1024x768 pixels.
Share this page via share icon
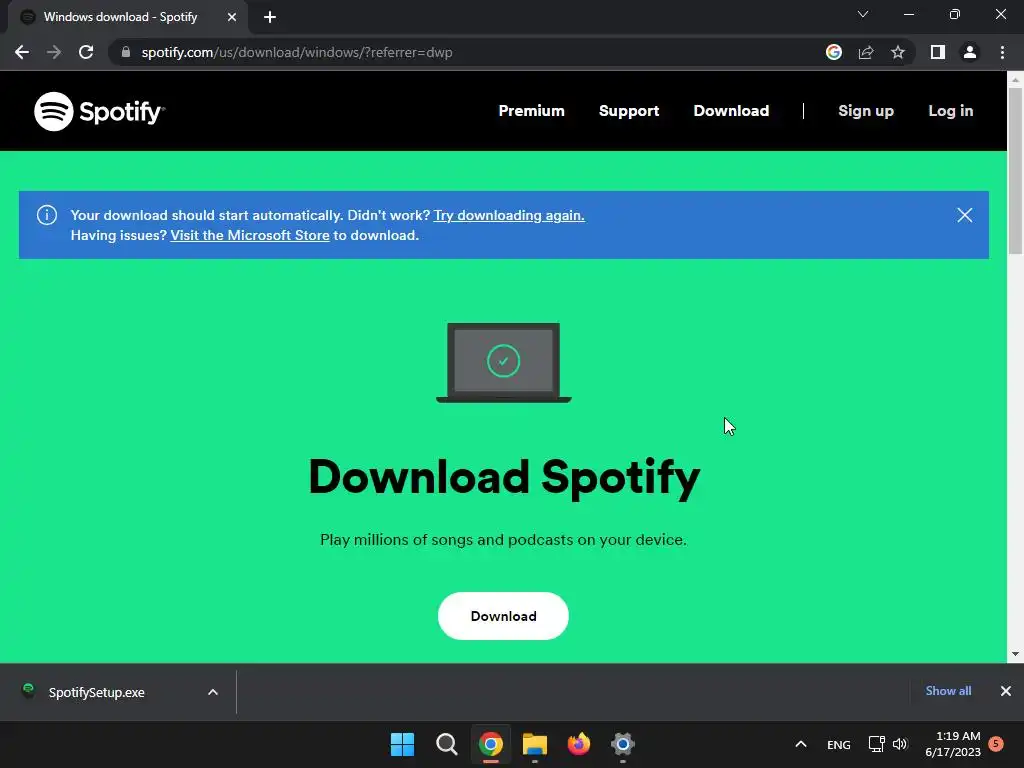(866, 52)
